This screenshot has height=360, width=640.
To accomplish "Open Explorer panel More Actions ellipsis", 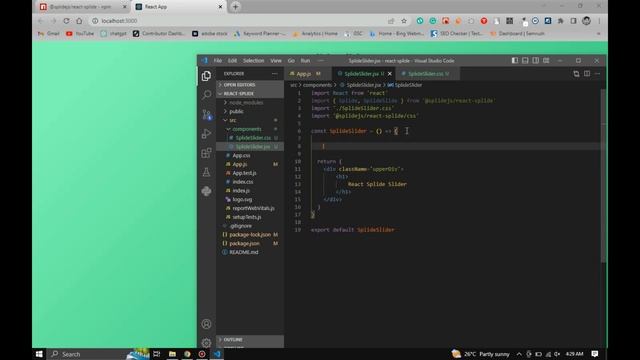I will point(275,74).
